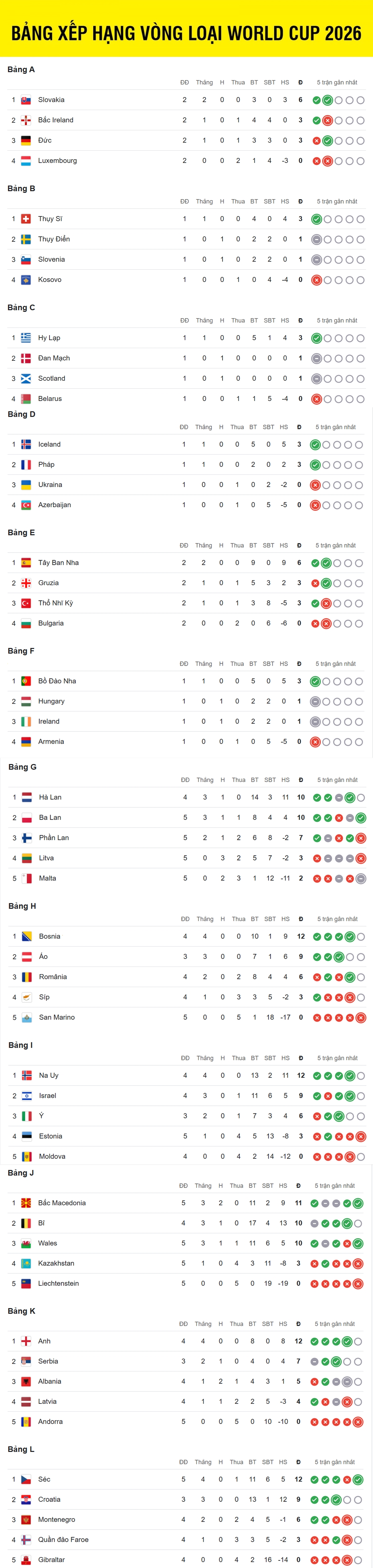Click Kosovo's red loss result indicator
The width and height of the screenshot is (373, 1568).
[317, 280]
